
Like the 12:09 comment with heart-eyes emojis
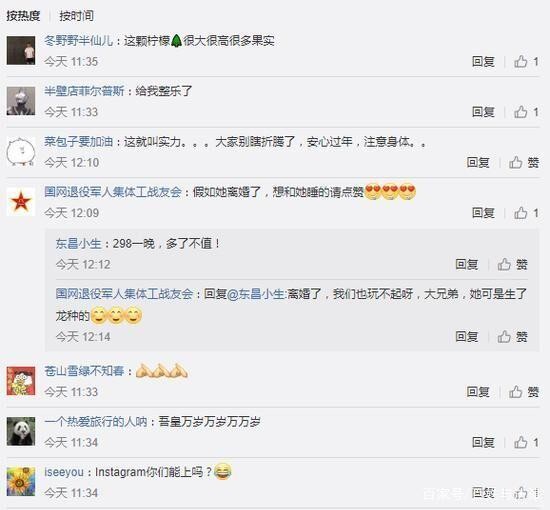pyautogui.click(x=526, y=213)
